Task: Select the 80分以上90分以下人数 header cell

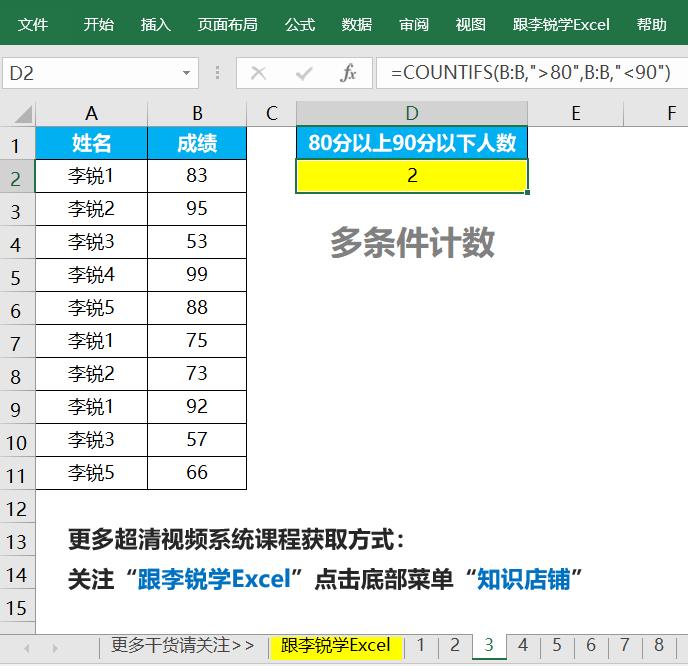Action: [412, 143]
